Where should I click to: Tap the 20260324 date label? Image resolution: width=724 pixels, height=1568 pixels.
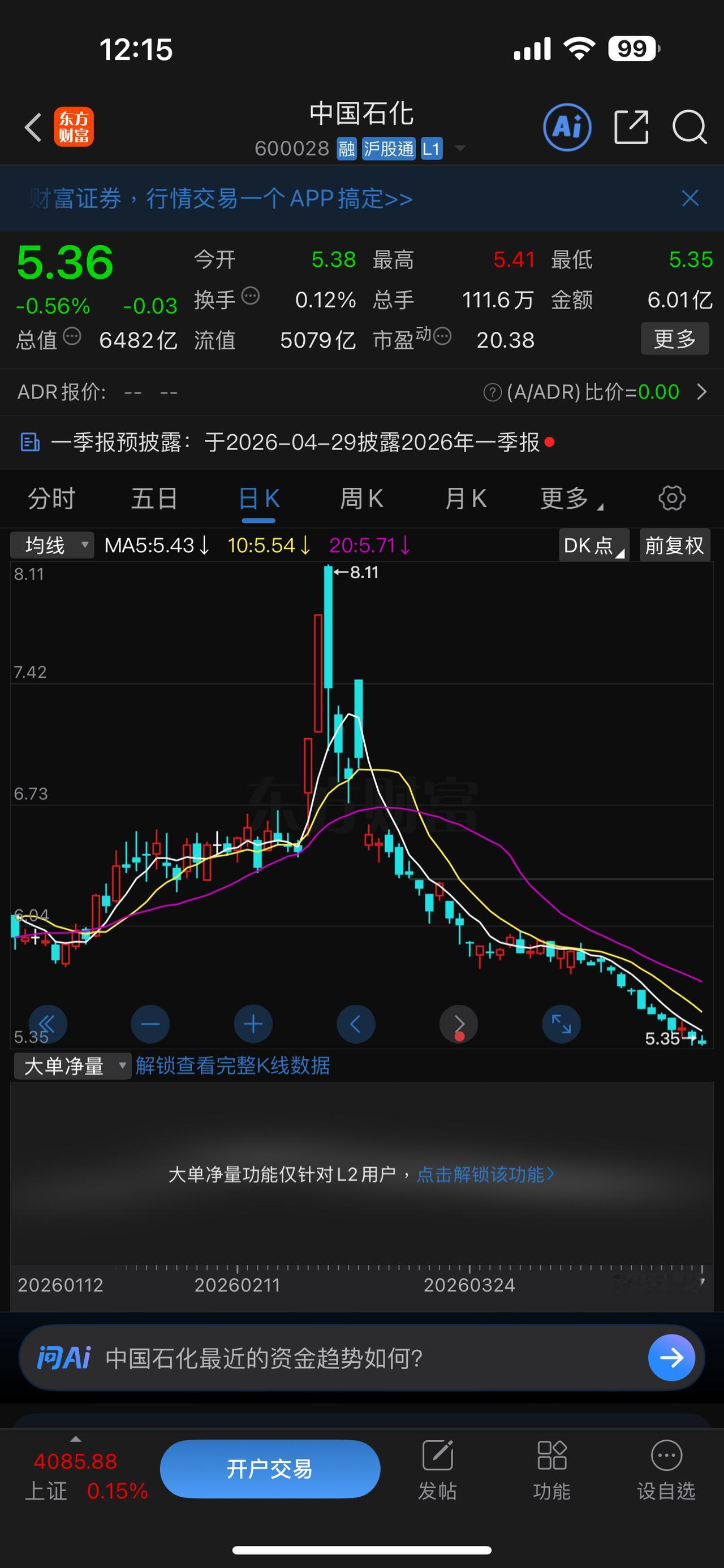click(x=469, y=1285)
